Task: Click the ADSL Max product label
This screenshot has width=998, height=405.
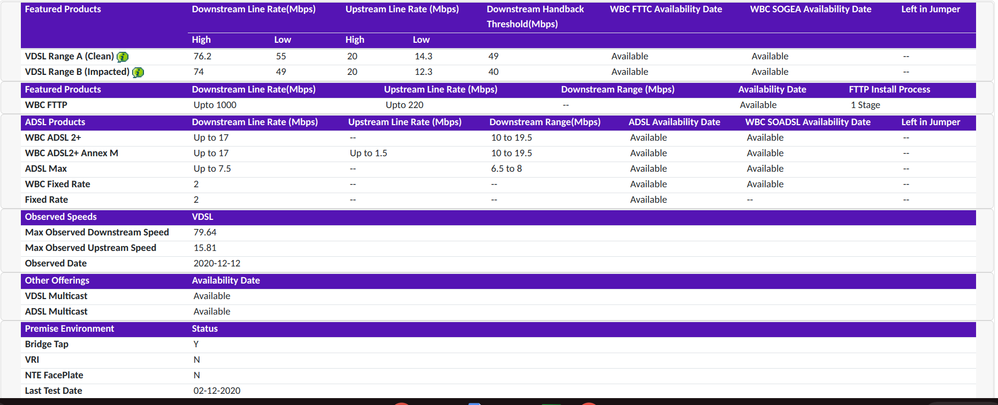Action: tap(46, 169)
